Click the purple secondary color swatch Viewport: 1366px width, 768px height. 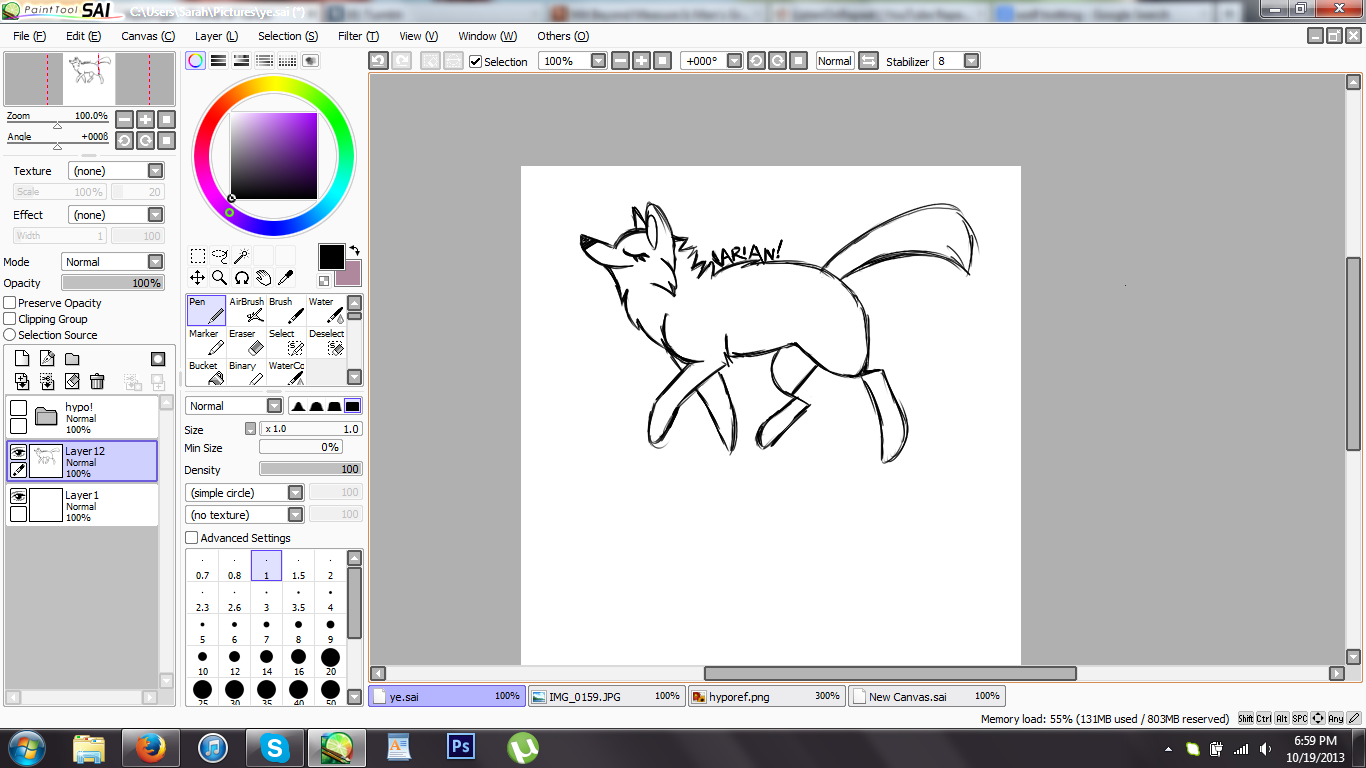tap(349, 273)
